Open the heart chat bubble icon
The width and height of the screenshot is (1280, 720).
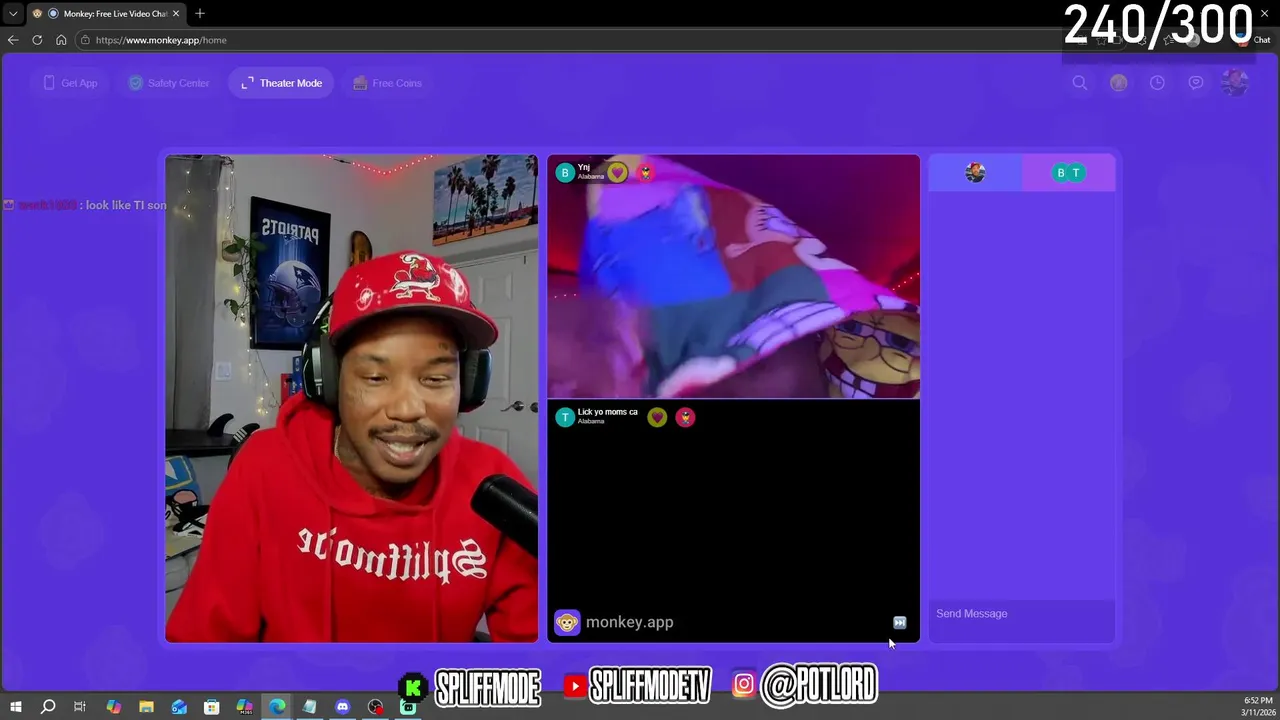1196,83
